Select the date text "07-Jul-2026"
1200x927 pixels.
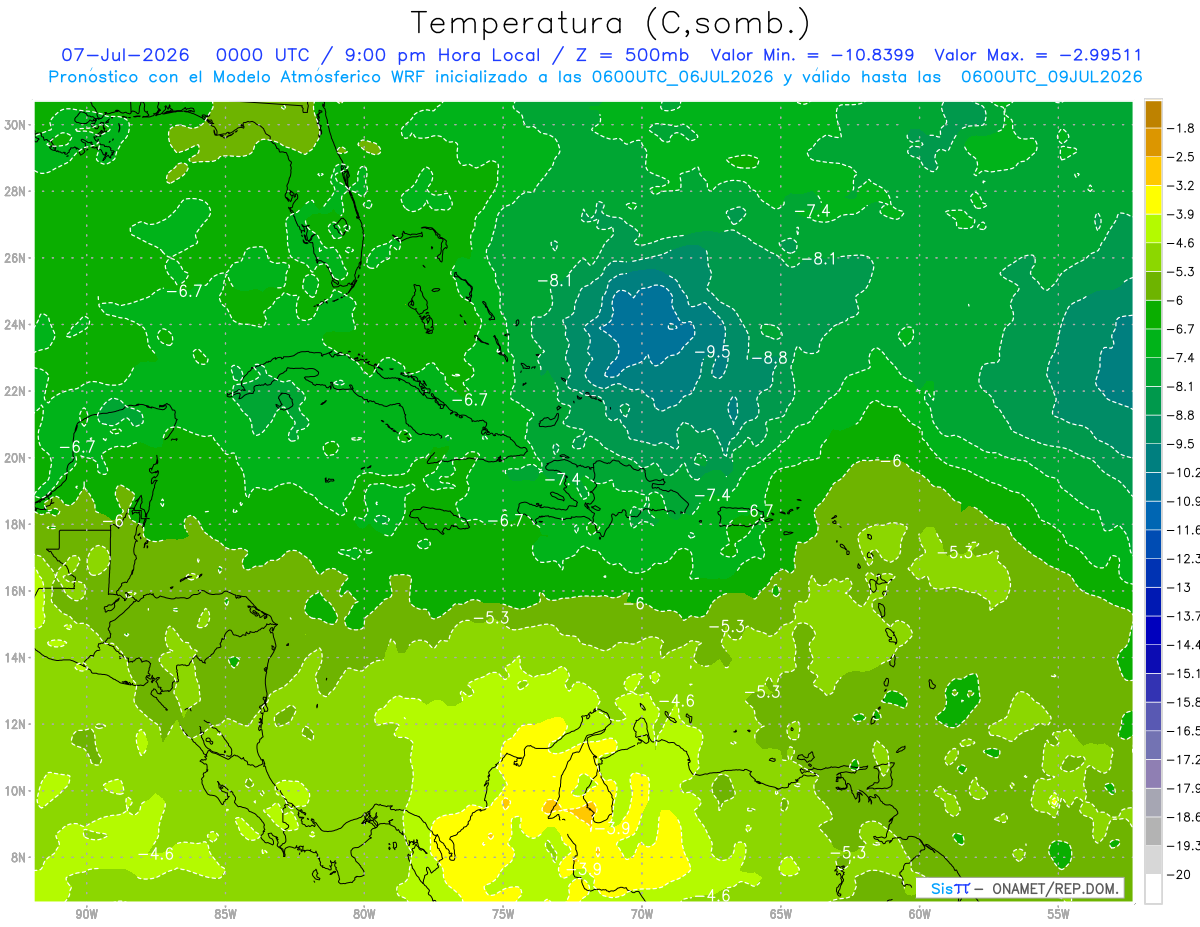click(125, 55)
